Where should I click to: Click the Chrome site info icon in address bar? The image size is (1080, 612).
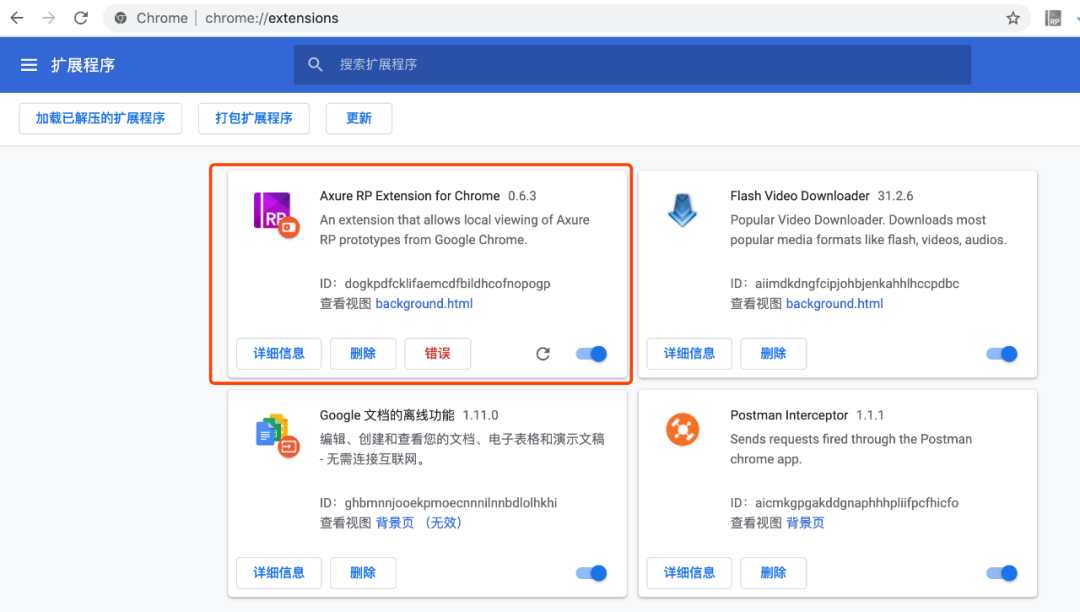pyautogui.click(x=121, y=18)
